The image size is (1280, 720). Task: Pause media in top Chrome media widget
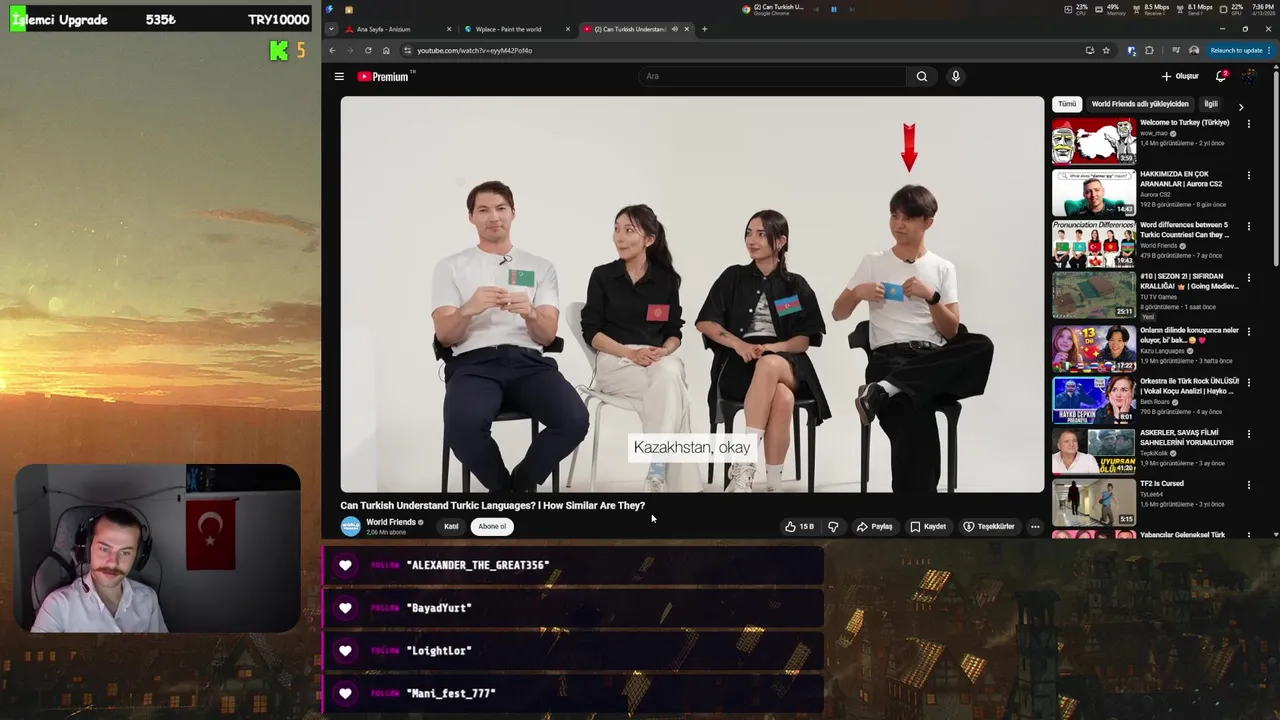(x=833, y=9)
